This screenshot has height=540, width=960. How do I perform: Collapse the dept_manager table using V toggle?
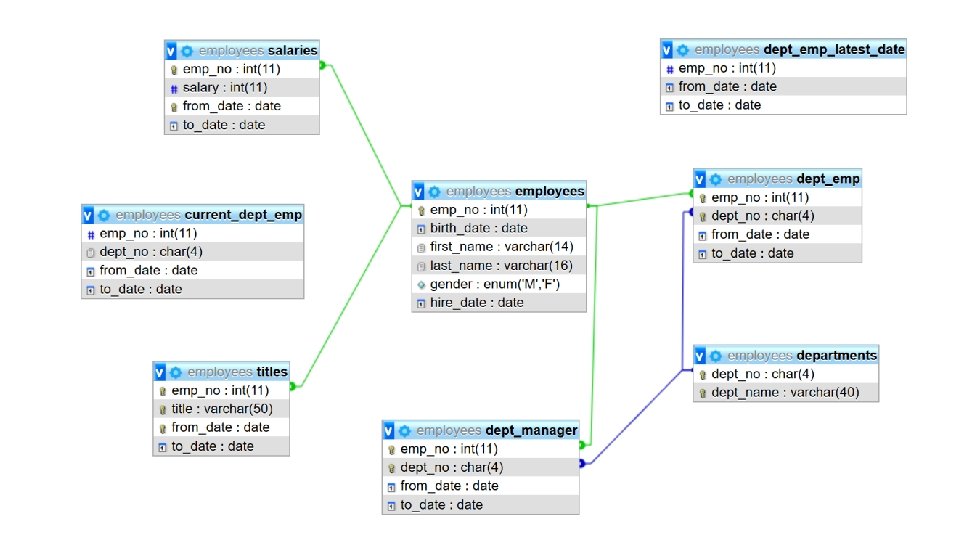pos(389,431)
